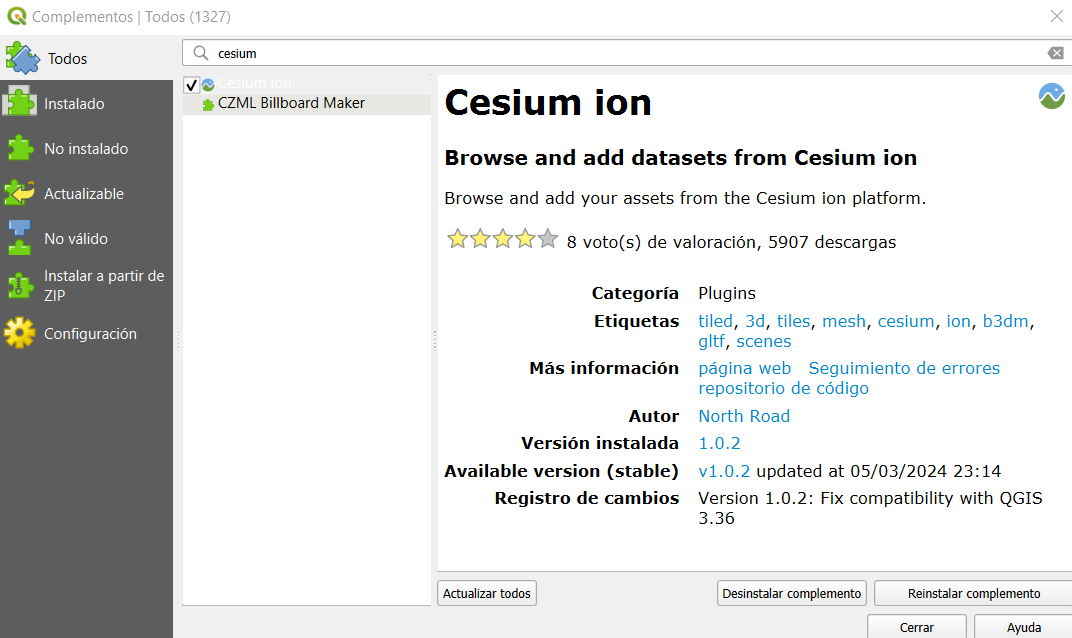
Task: Open the 'tiled' tag link
Action: (x=715, y=321)
